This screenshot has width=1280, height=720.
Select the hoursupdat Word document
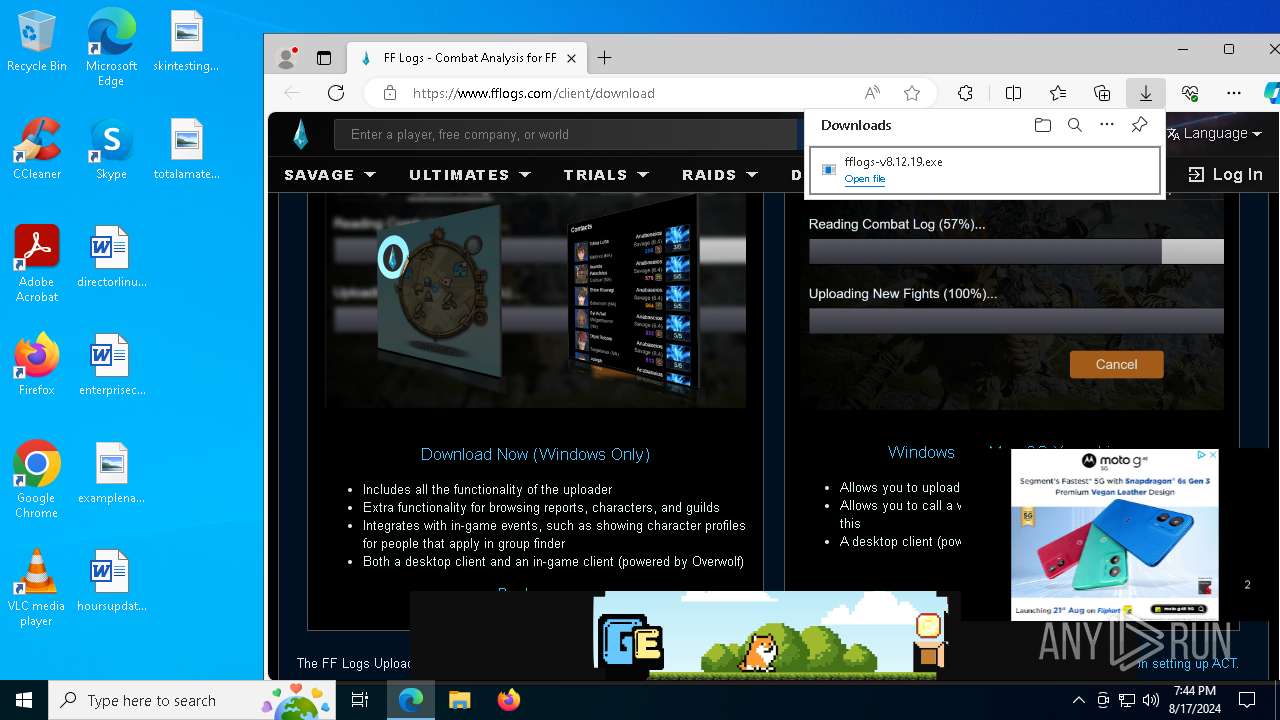pyautogui.click(x=111, y=581)
